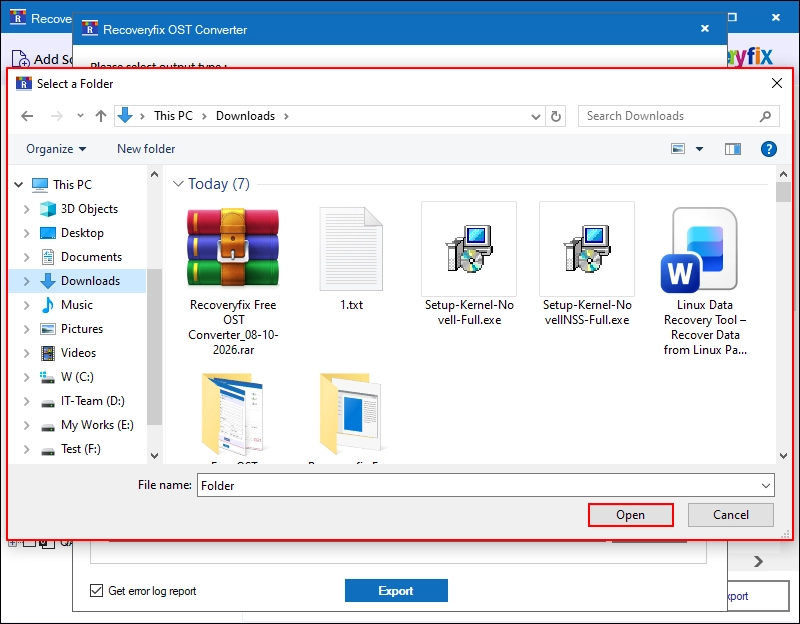Select the W (C:) drive
This screenshot has width=800, height=624.
click(x=77, y=377)
